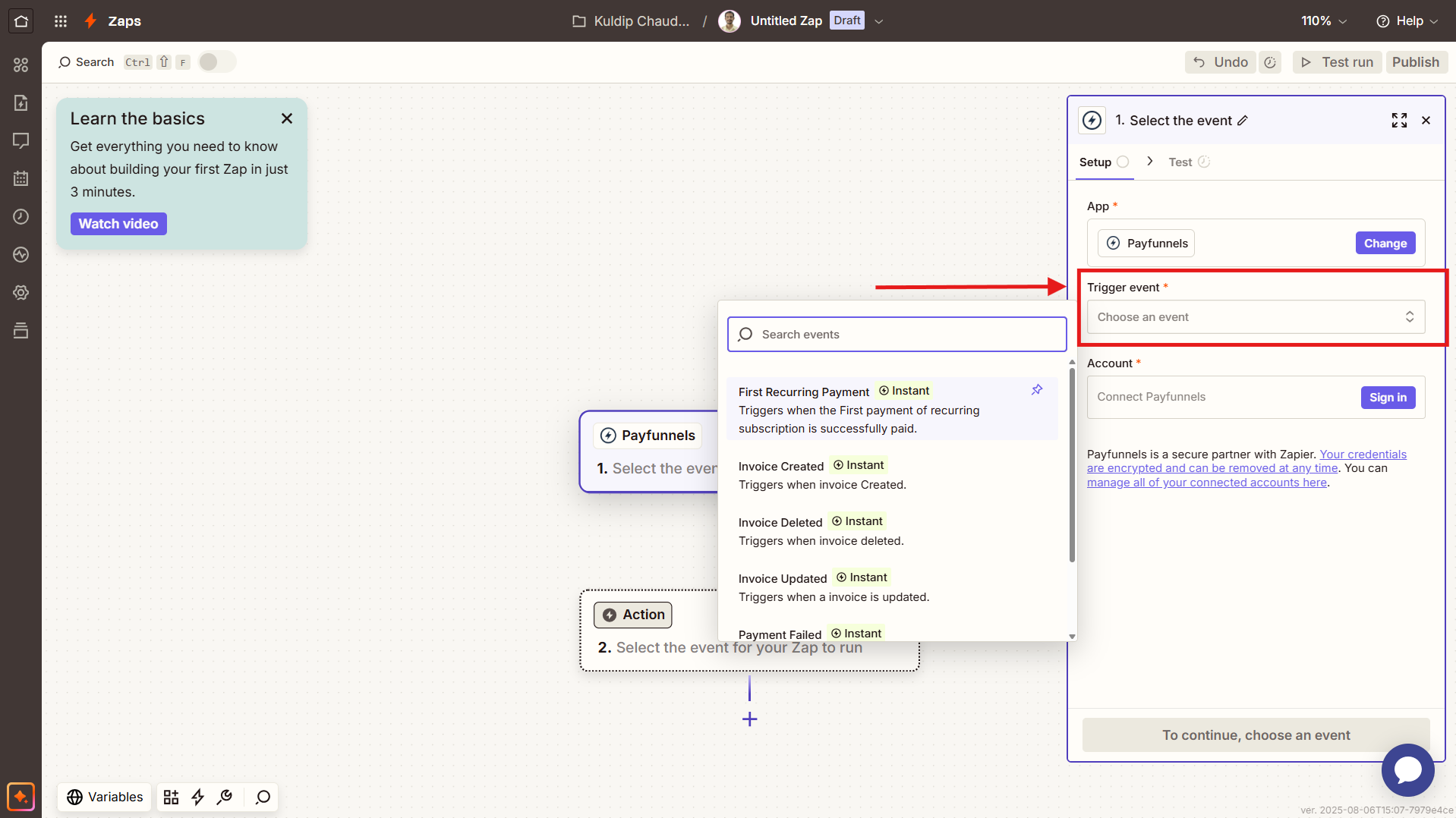Screen dimensions: 1456x818
Task: Select Invoice Deleted event
Action: (x=892, y=531)
